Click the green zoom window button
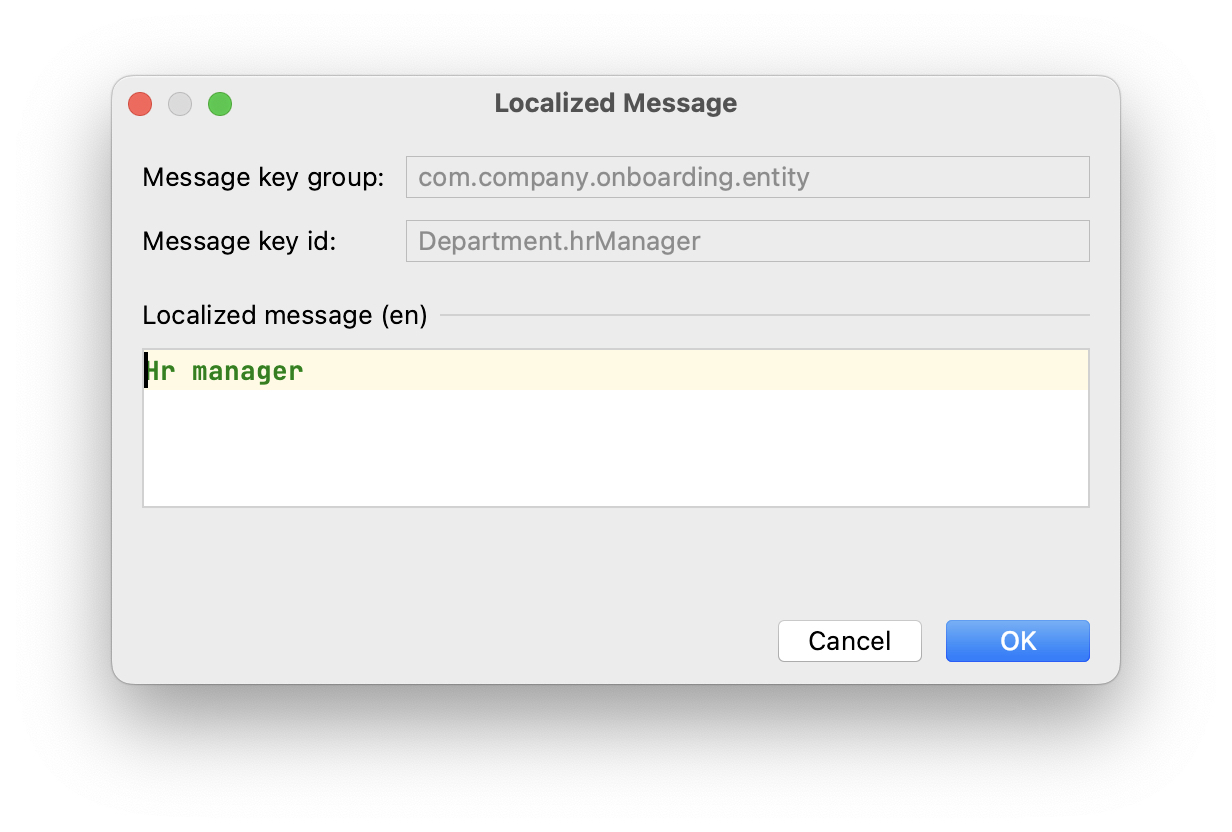Viewport: 1232px width, 832px height. [x=220, y=104]
